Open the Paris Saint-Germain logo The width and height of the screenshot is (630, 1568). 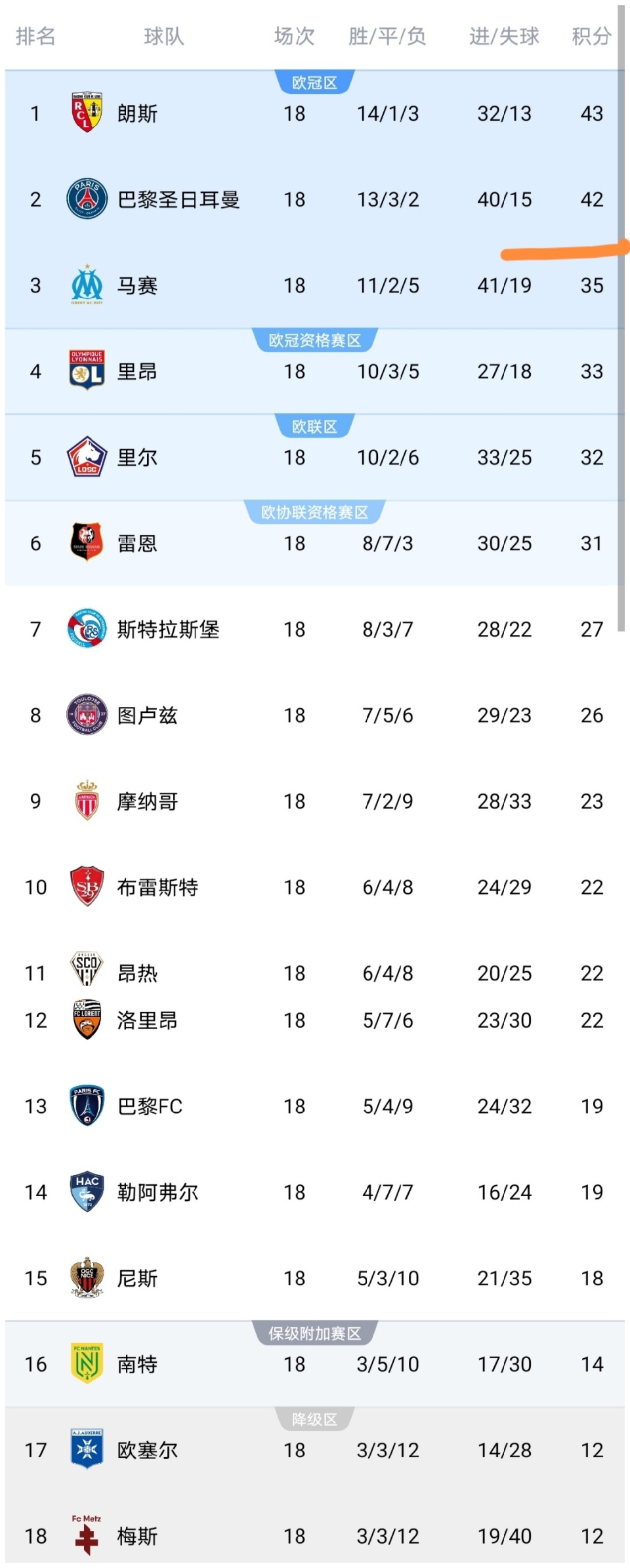pos(87,199)
